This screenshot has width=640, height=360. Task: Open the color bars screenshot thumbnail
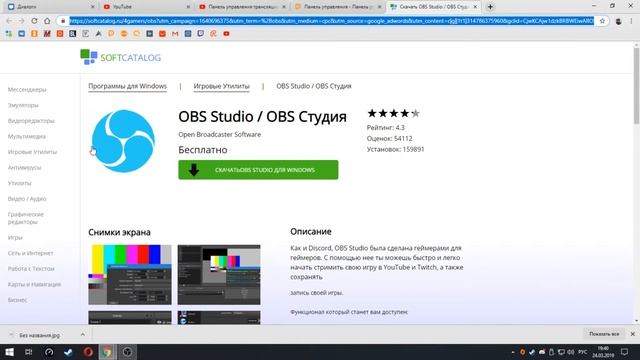[x=130, y=275]
